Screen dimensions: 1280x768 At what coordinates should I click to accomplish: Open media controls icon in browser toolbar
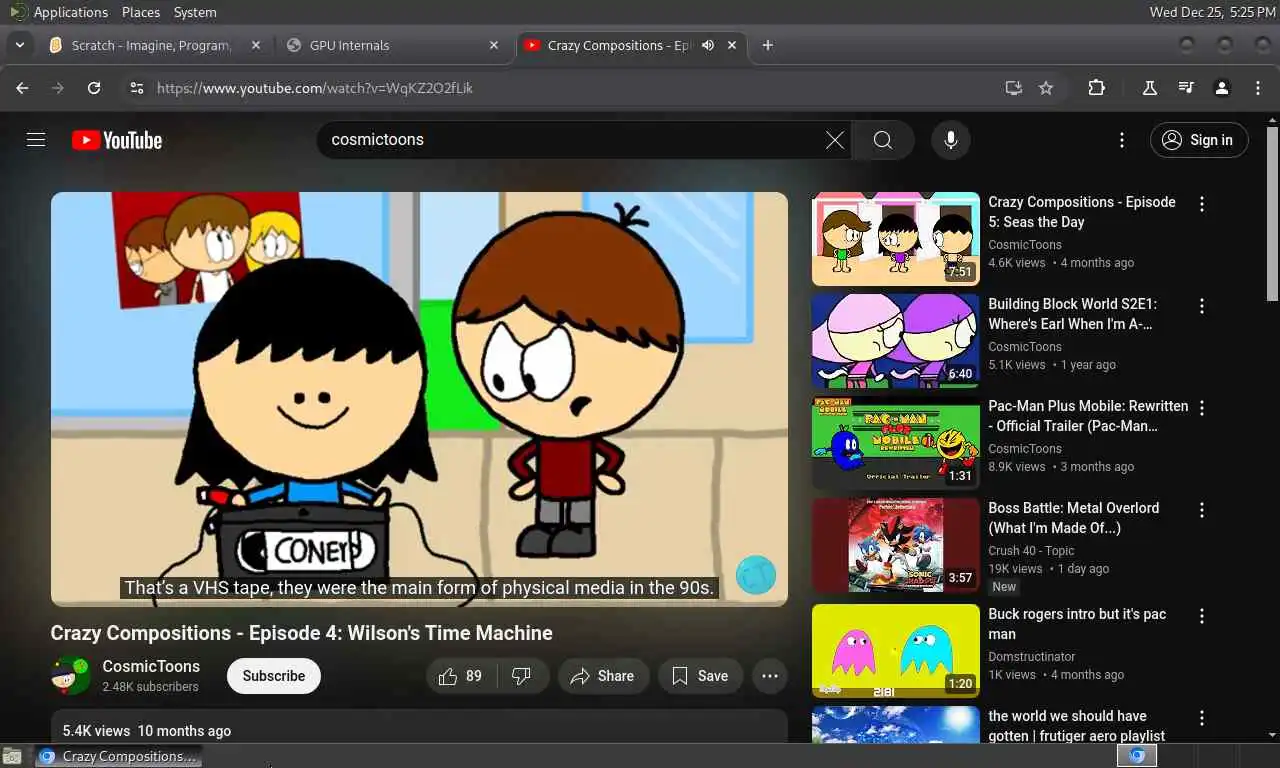(1186, 88)
